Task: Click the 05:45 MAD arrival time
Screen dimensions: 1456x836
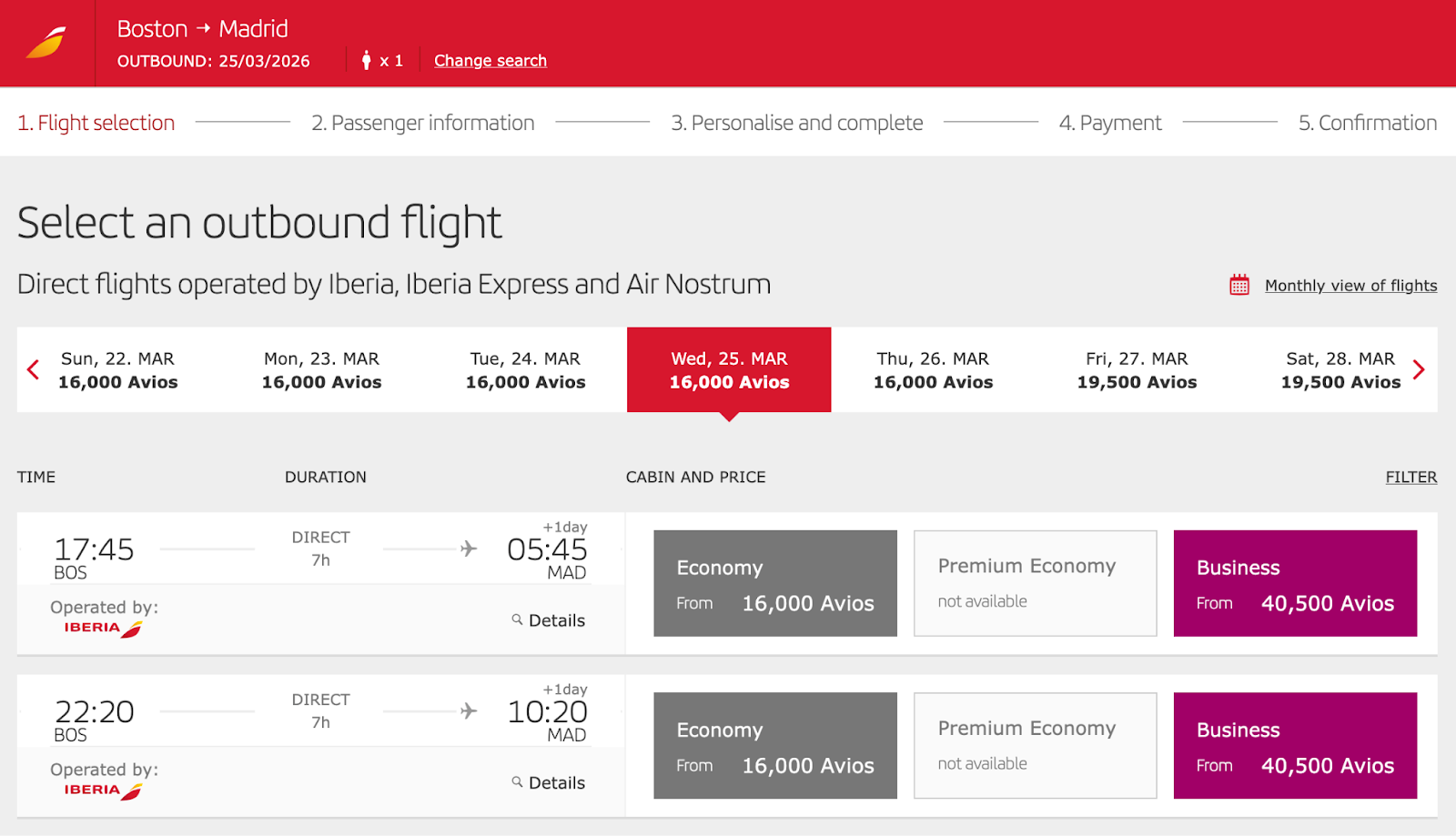Action: click(x=547, y=549)
